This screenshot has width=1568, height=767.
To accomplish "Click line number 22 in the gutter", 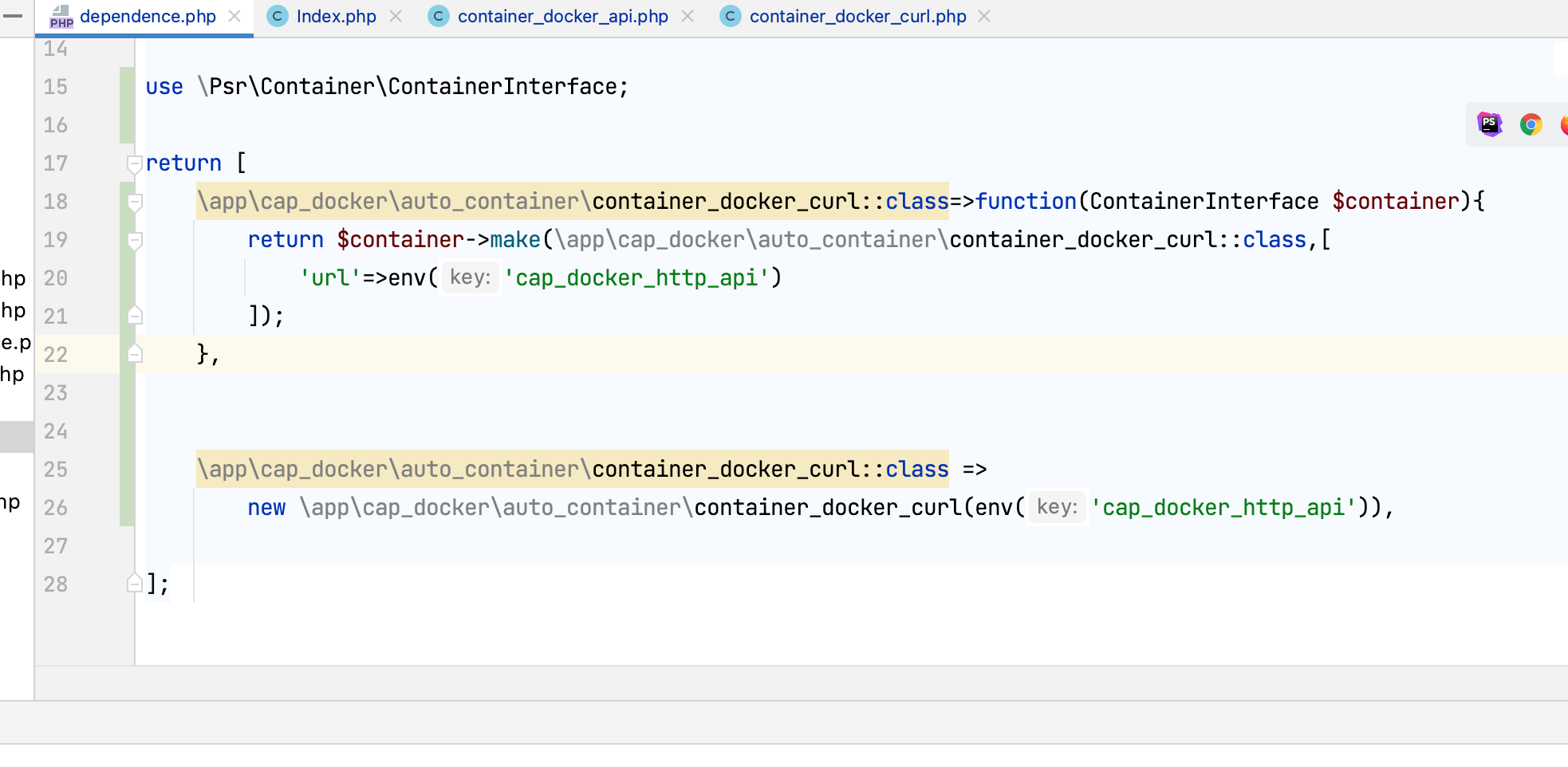I will pyautogui.click(x=56, y=354).
